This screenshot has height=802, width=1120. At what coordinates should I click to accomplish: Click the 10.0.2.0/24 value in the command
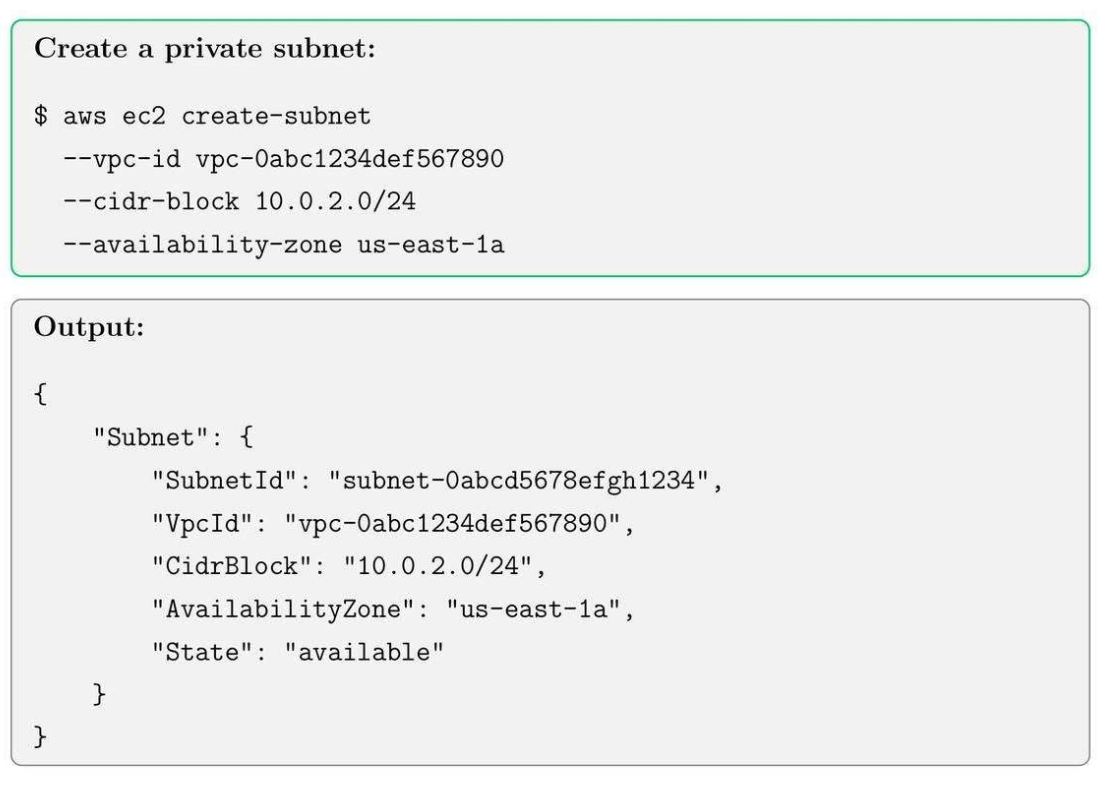pyautogui.click(x=335, y=202)
